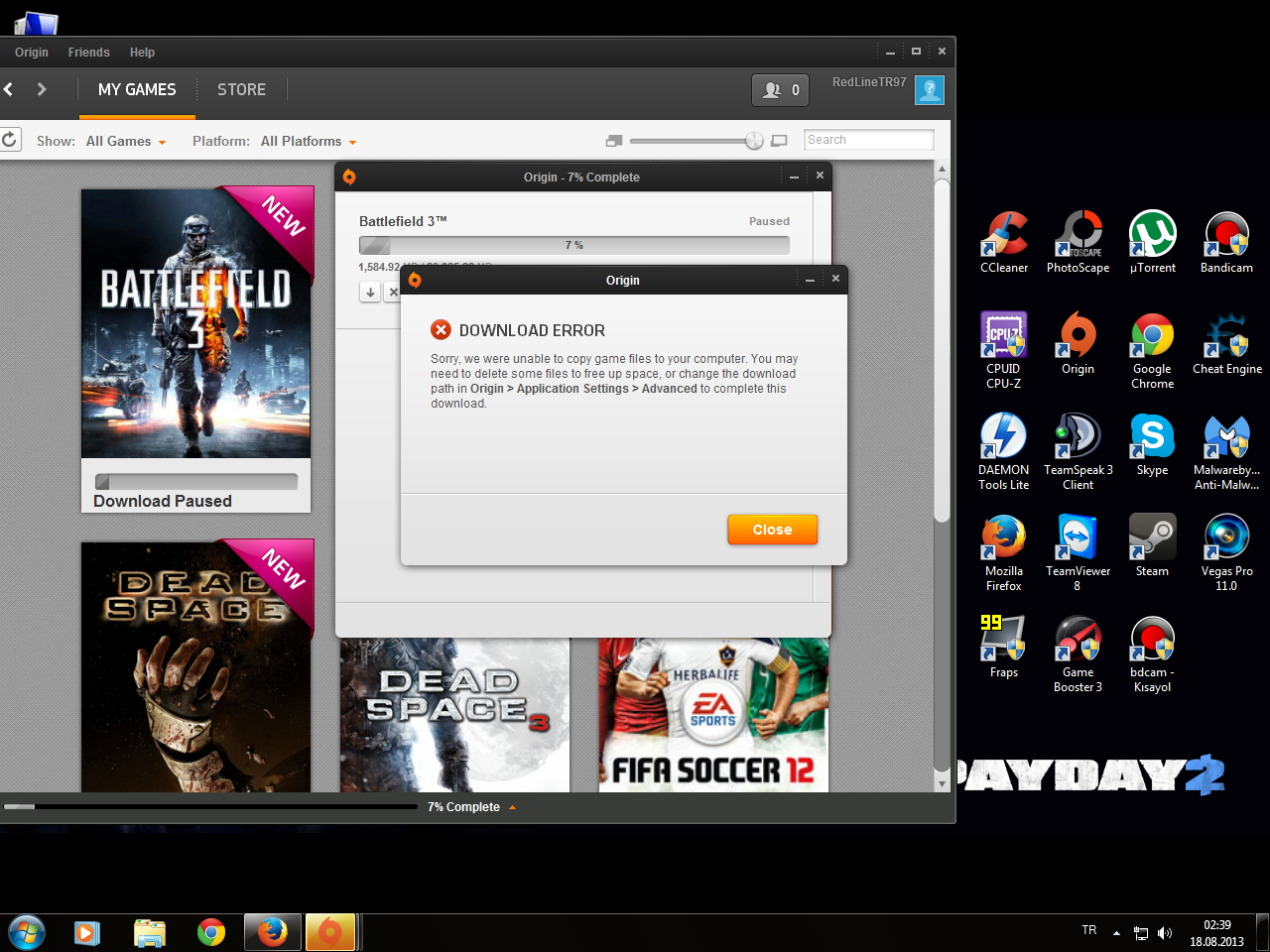This screenshot has width=1270, height=952.
Task: Open the Windows Start button
Action: [26, 933]
